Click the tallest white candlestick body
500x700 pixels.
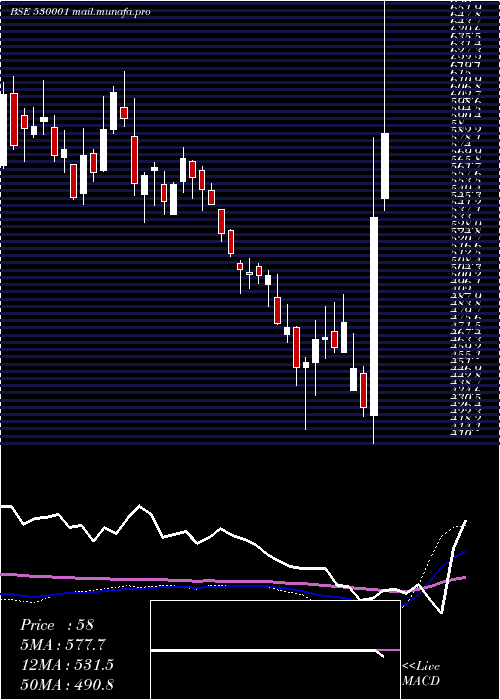pos(374,317)
